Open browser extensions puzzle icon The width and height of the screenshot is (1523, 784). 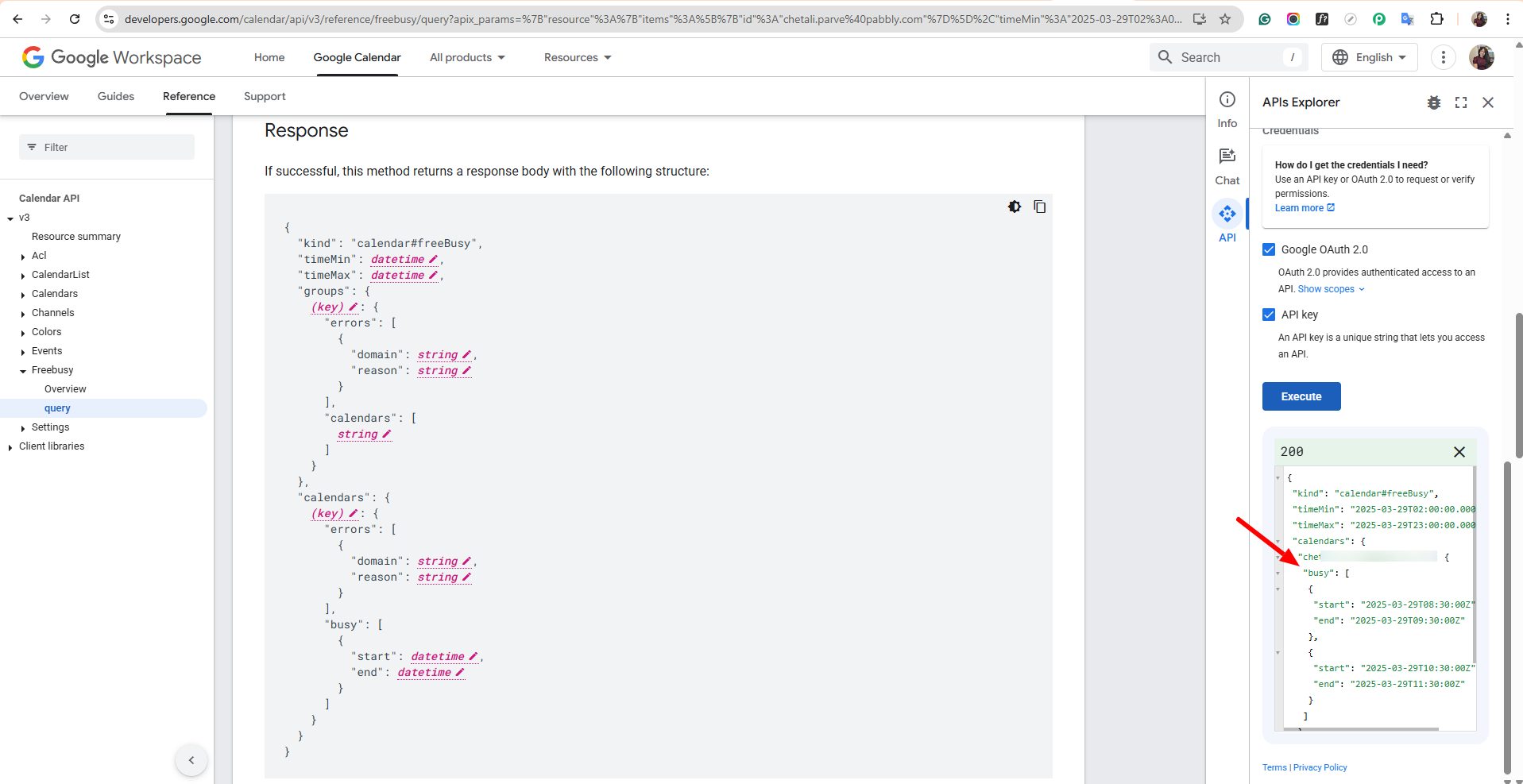coord(1436,19)
